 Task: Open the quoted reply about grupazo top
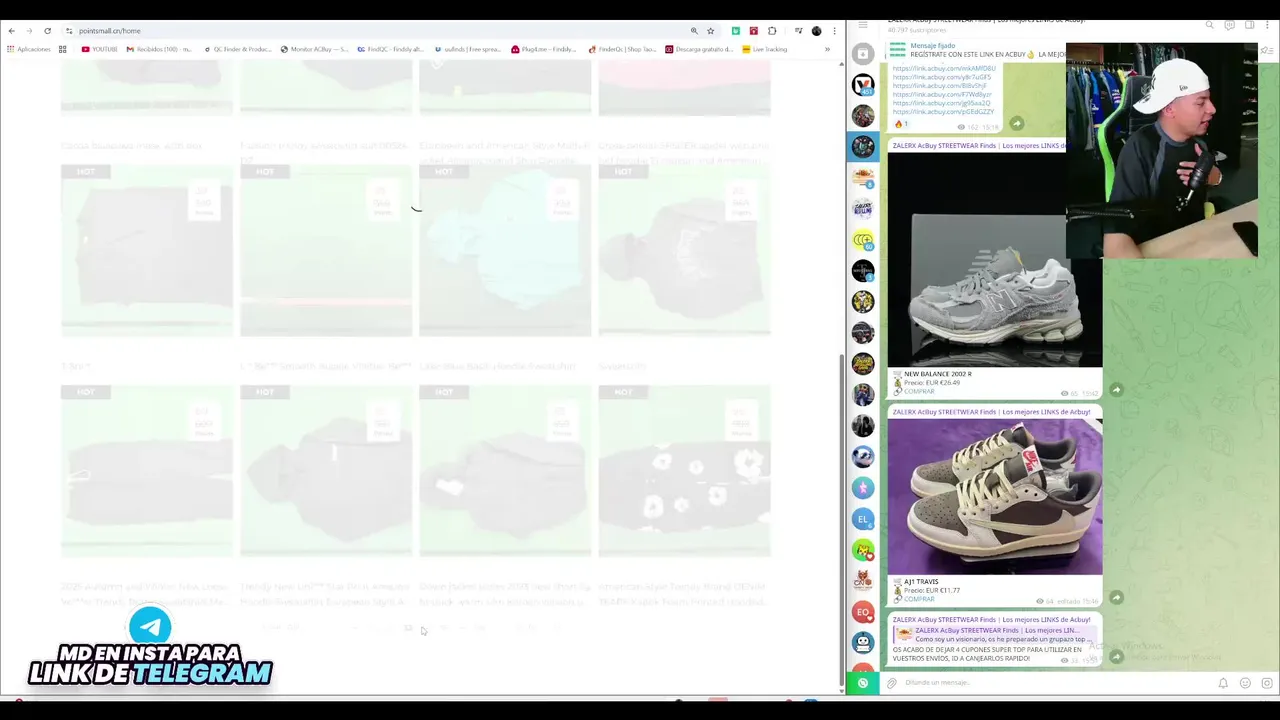995,634
